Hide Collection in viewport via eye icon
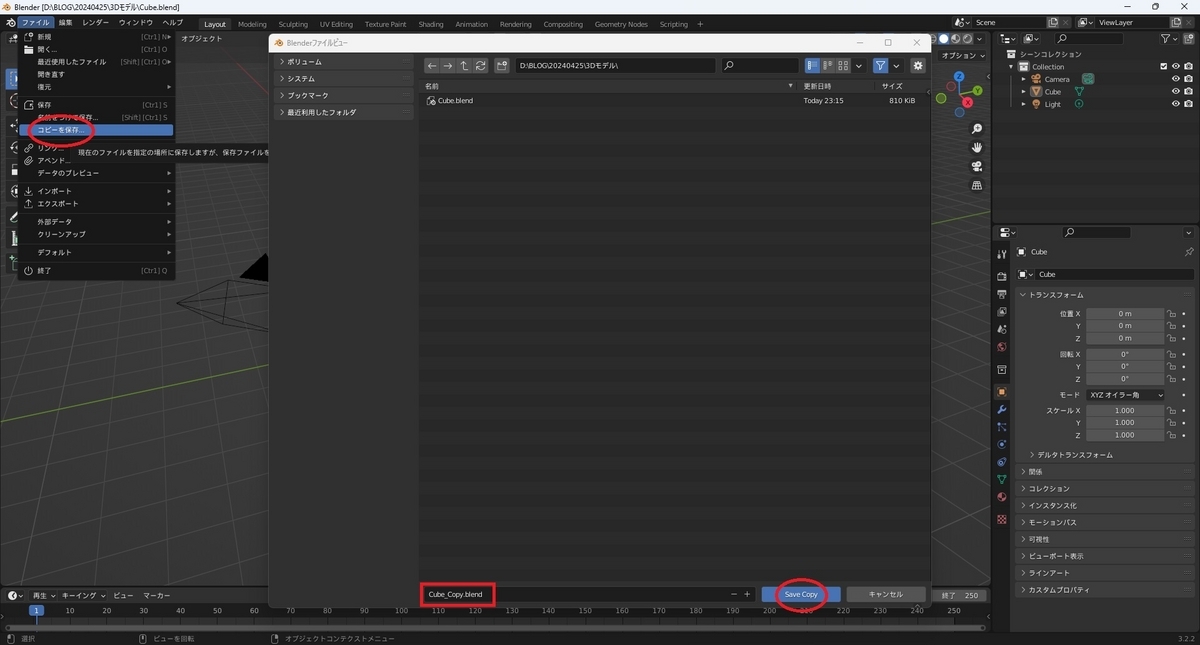The height and width of the screenshot is (645, 1200). (1176, 67)
